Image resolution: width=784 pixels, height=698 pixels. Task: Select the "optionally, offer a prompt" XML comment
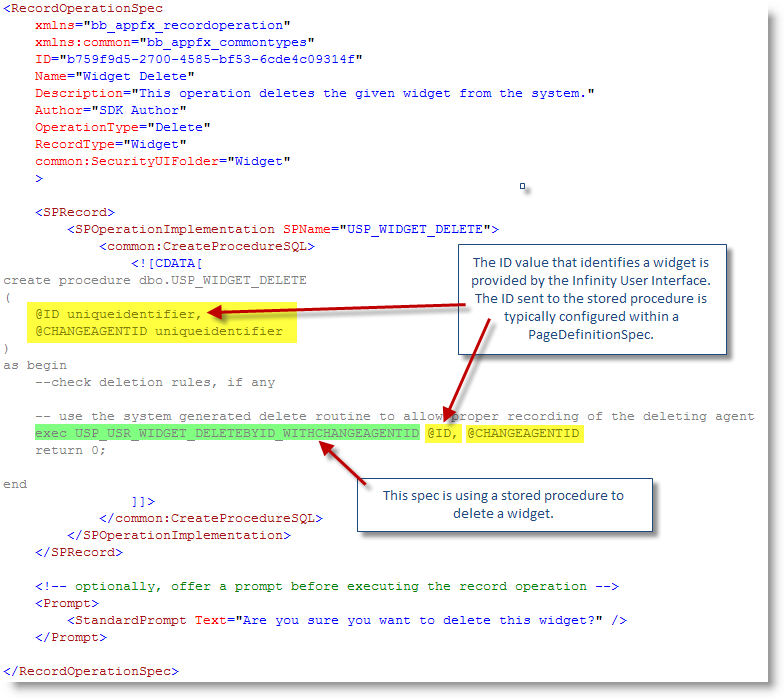pyautogui.click(x=327, y=586)
